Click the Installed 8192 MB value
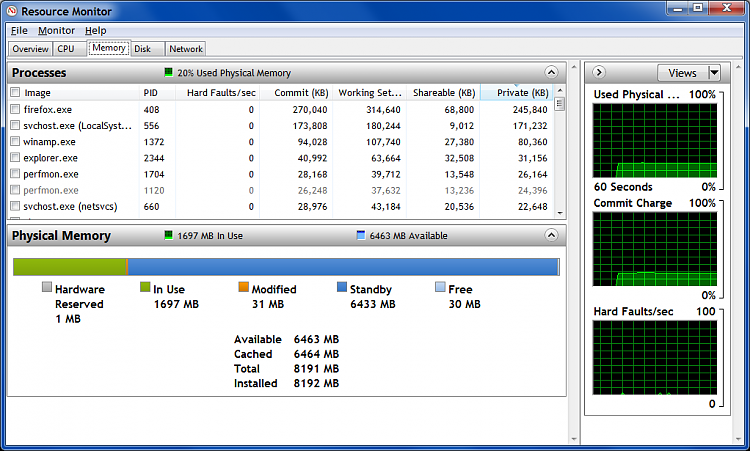The width and height of the screenshot is (750, 451). (x=316, y=383)
